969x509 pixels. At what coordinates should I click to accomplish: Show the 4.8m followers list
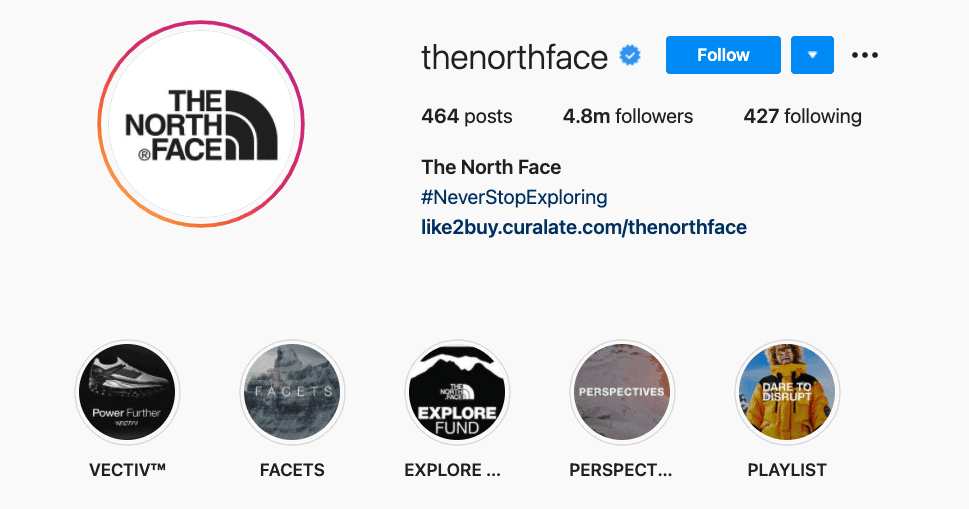[x=627, y=117]
